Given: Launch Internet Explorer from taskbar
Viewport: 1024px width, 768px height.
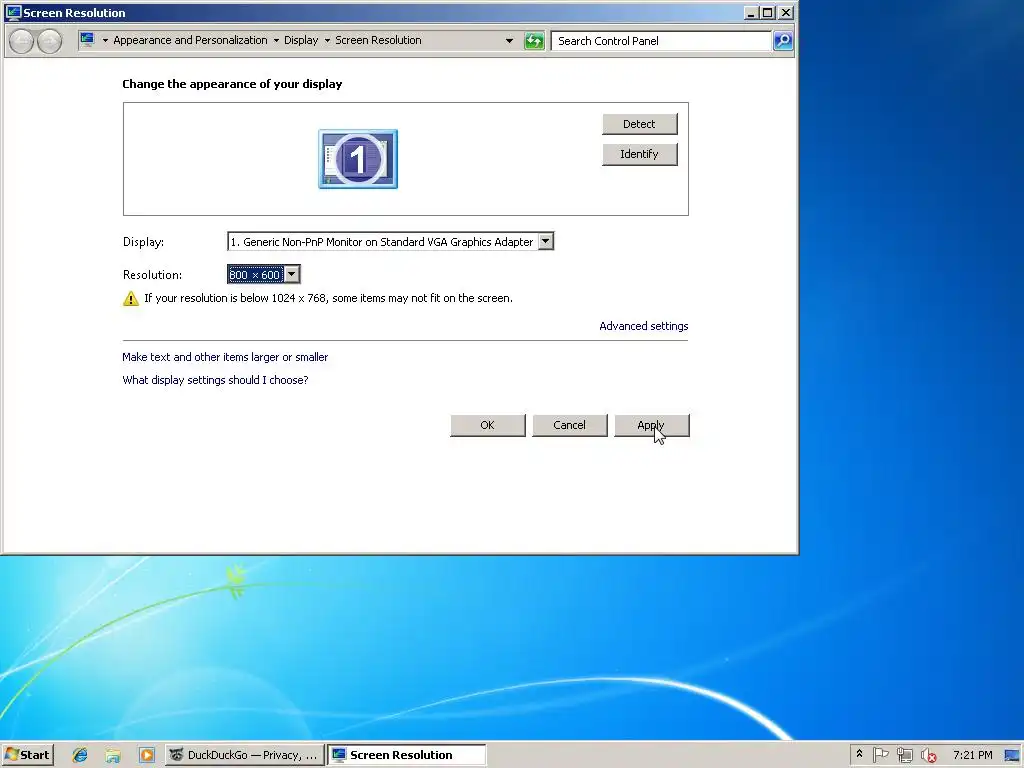Looking at the screenshot, I should [80, 755].
